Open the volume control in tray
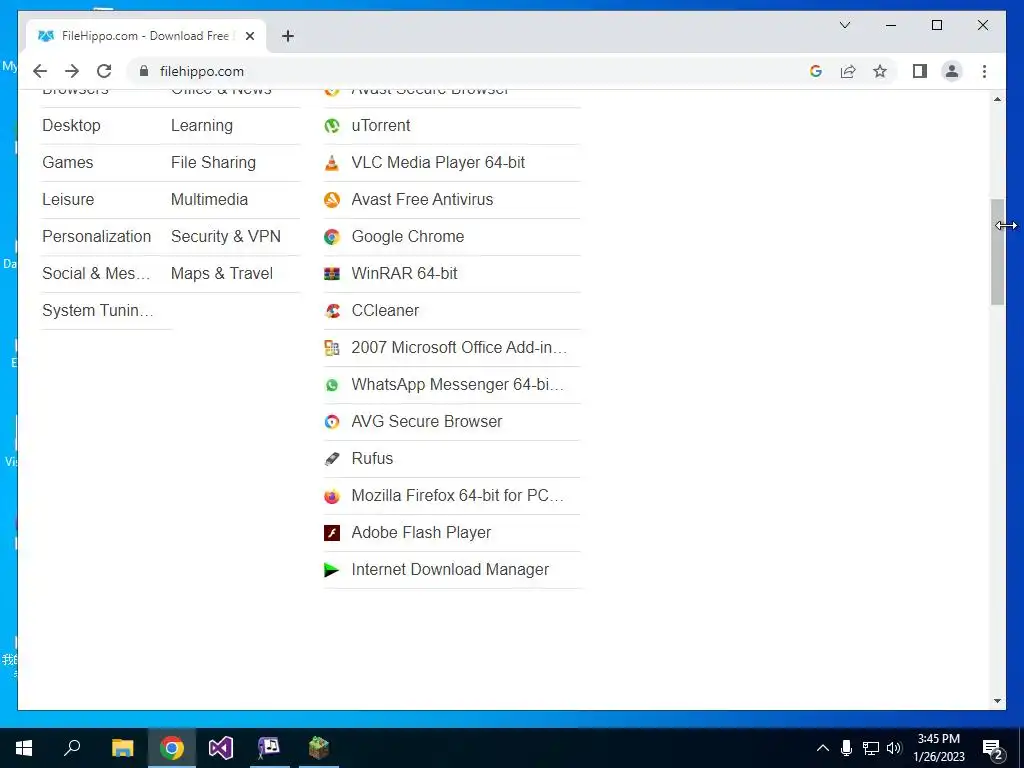 tap(895, 748)
